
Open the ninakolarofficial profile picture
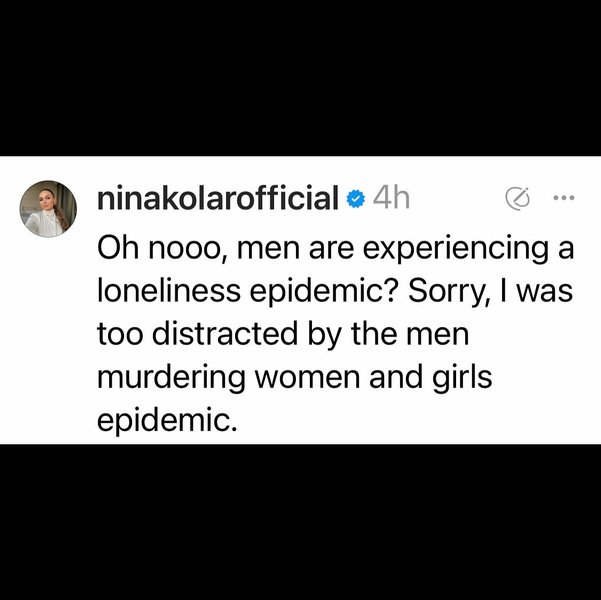coord(48,209)
